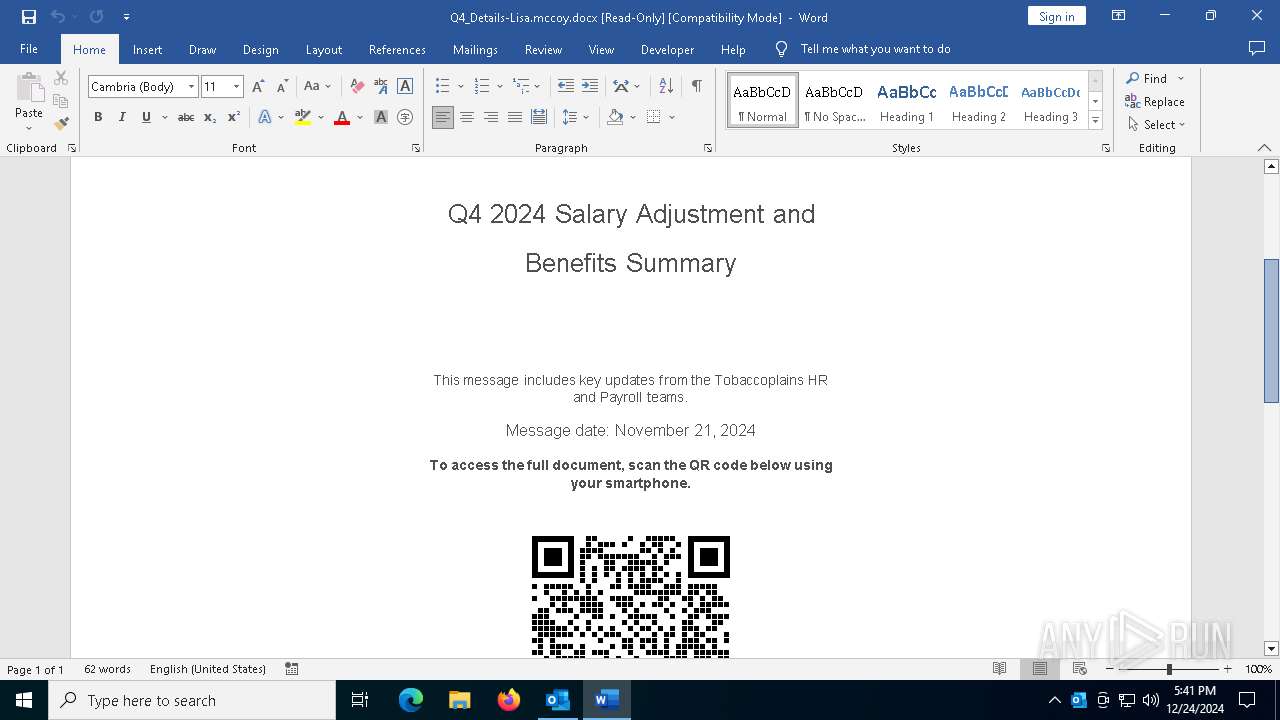This screenshot has width=1280, height=720.
Task: Switch to the Review tab
Action: tap(543, 49)
